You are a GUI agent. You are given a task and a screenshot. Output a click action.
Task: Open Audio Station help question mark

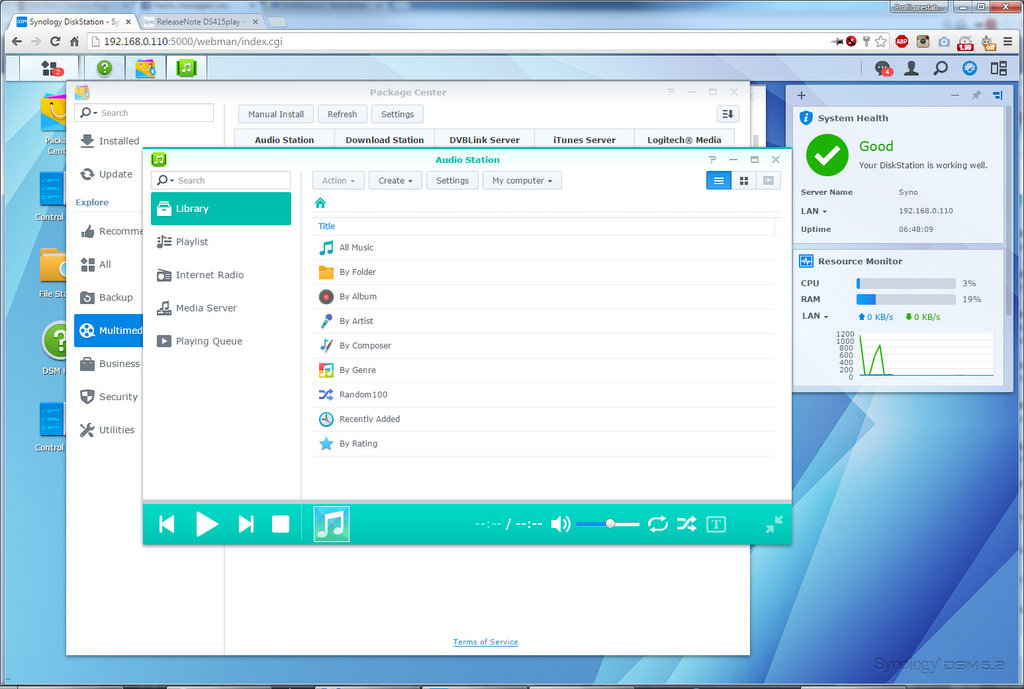pos(712,159)
